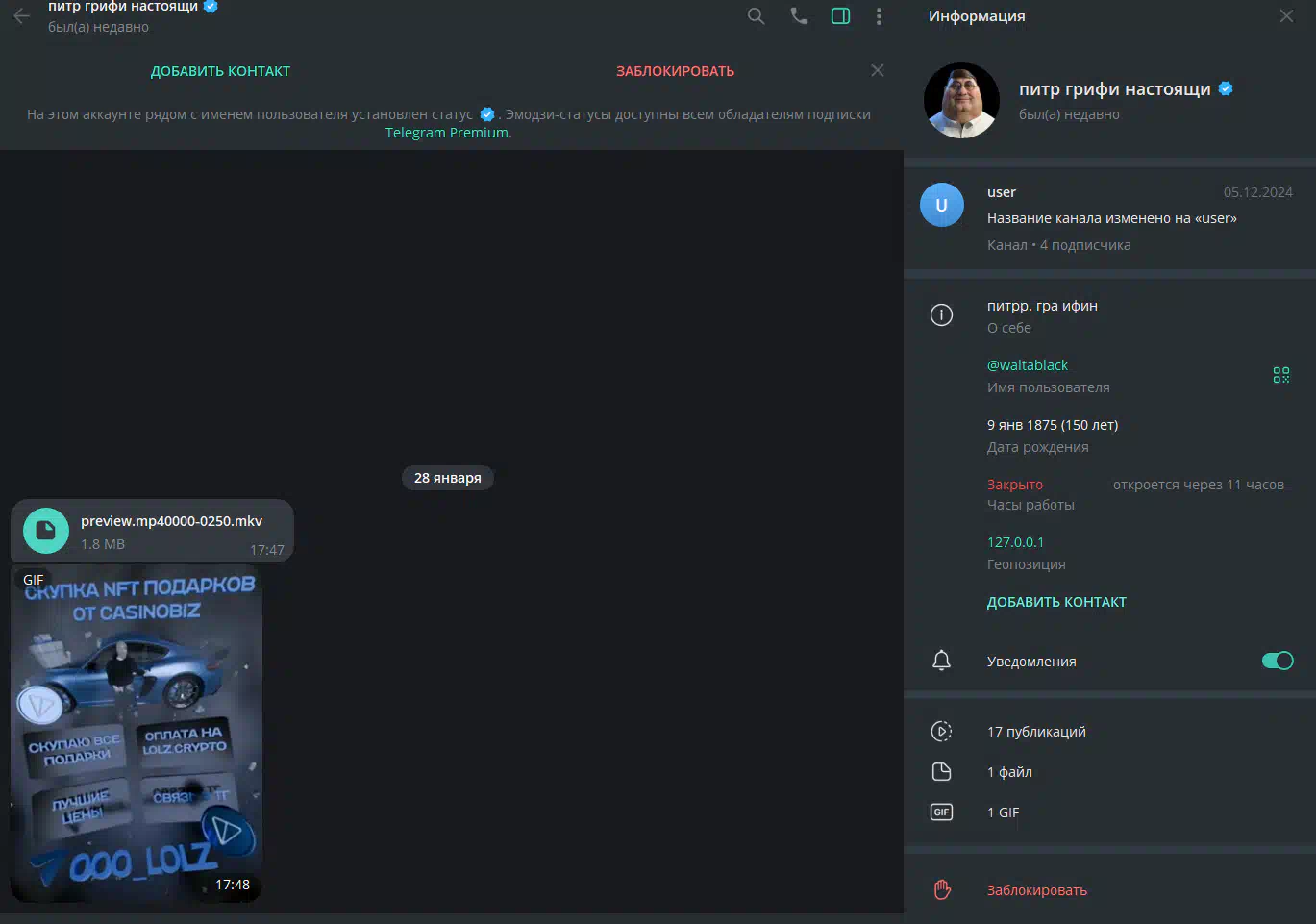Open the shared '1 файл' list

pos(1110,772)
